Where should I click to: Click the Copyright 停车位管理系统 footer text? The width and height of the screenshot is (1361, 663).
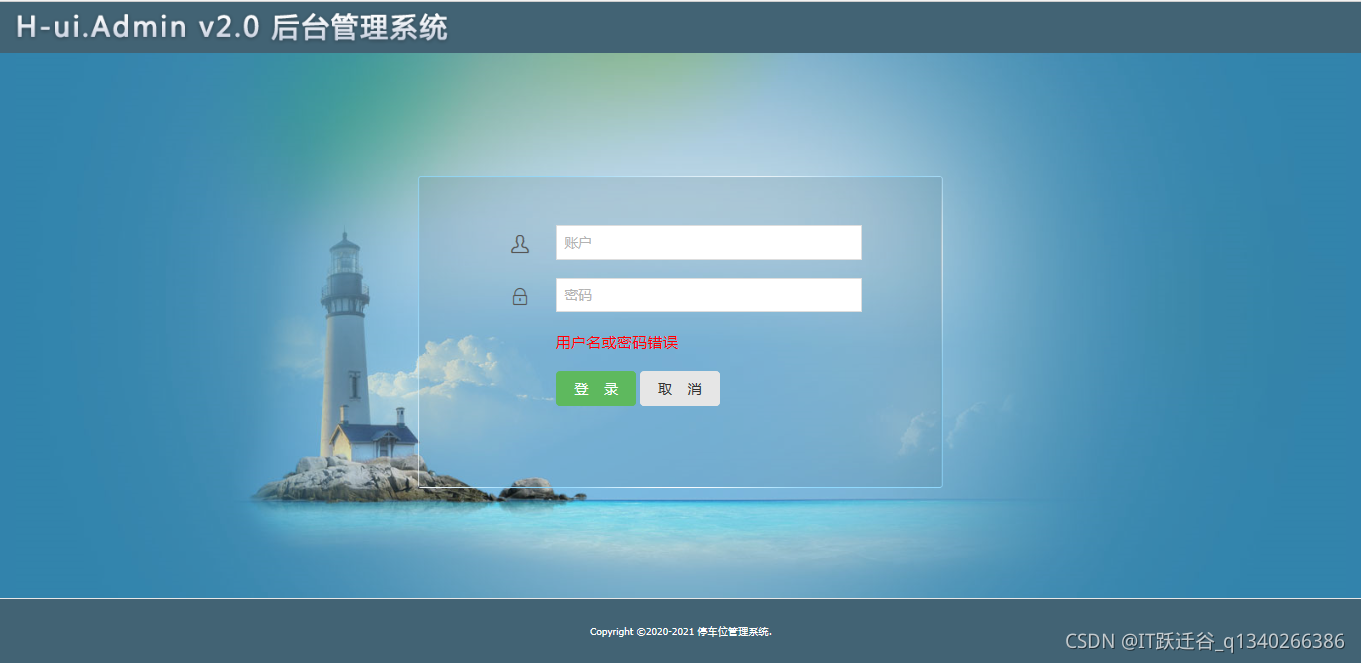(x=681, y=631)
